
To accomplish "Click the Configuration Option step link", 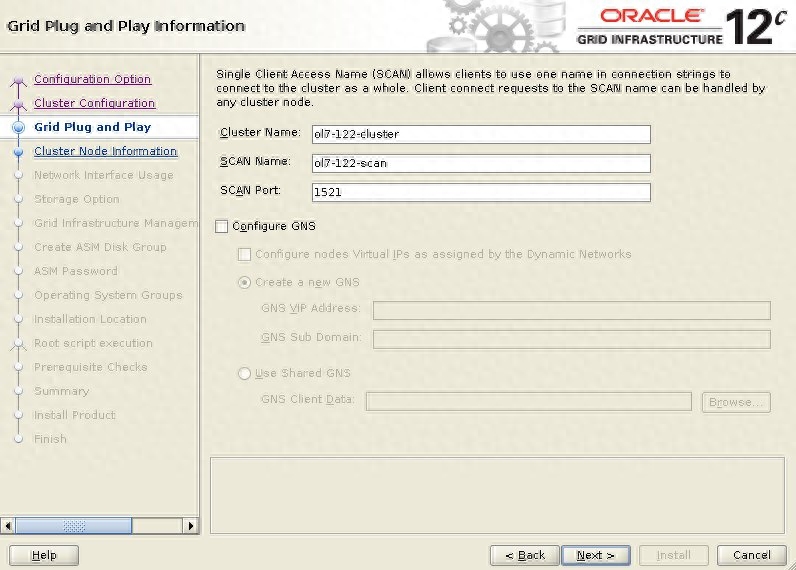I will 92,79.
